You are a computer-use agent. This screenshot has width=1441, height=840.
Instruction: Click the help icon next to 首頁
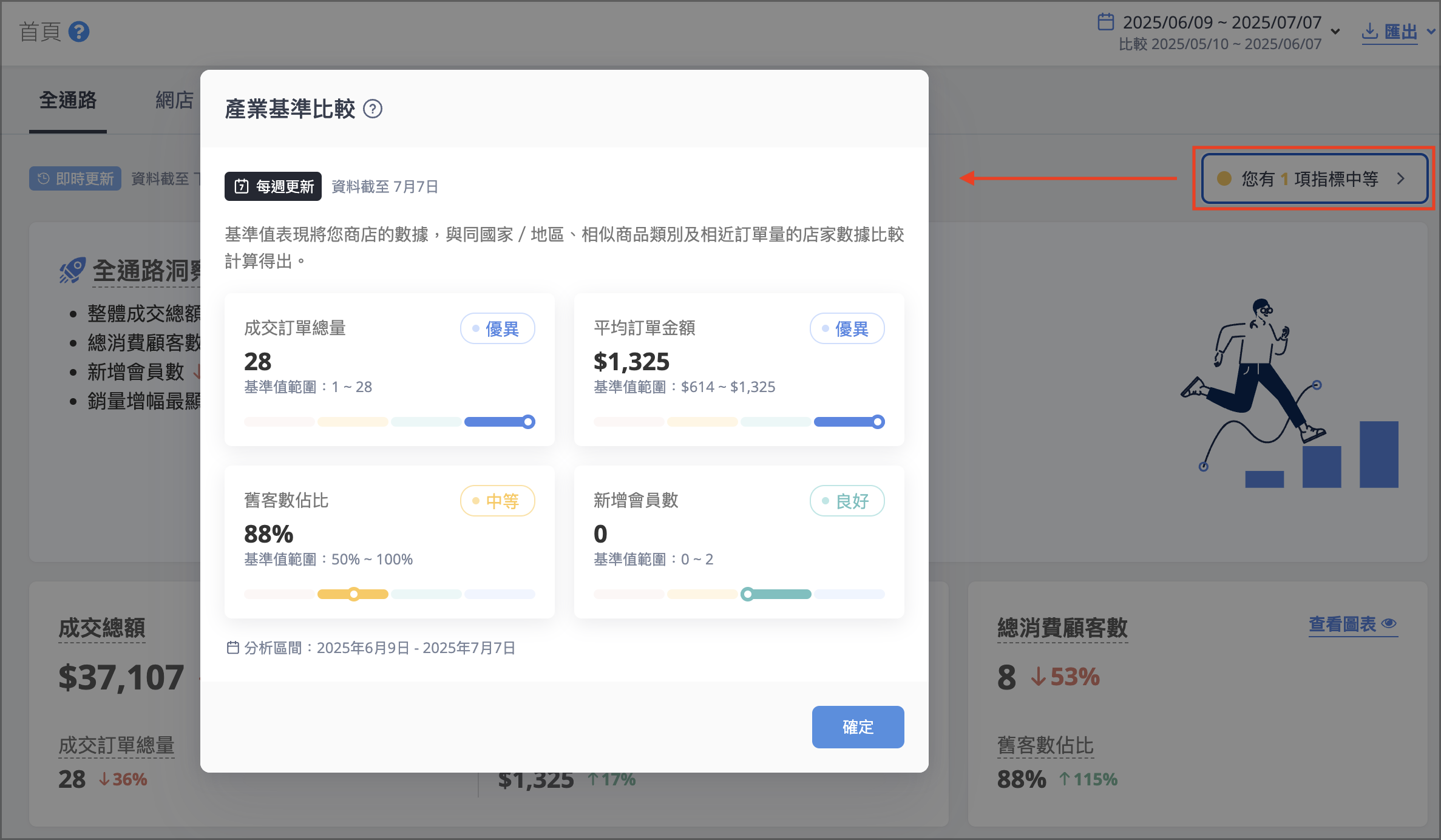pyautogui.click(x=79, y=32)
